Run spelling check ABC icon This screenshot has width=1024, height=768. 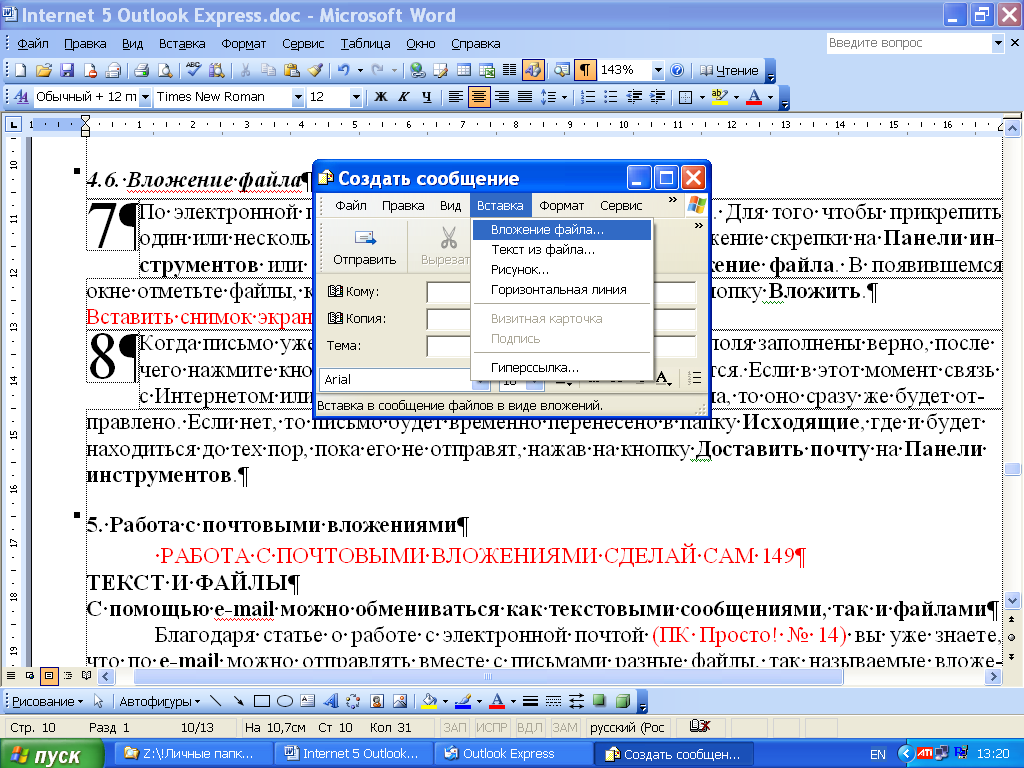193,71
